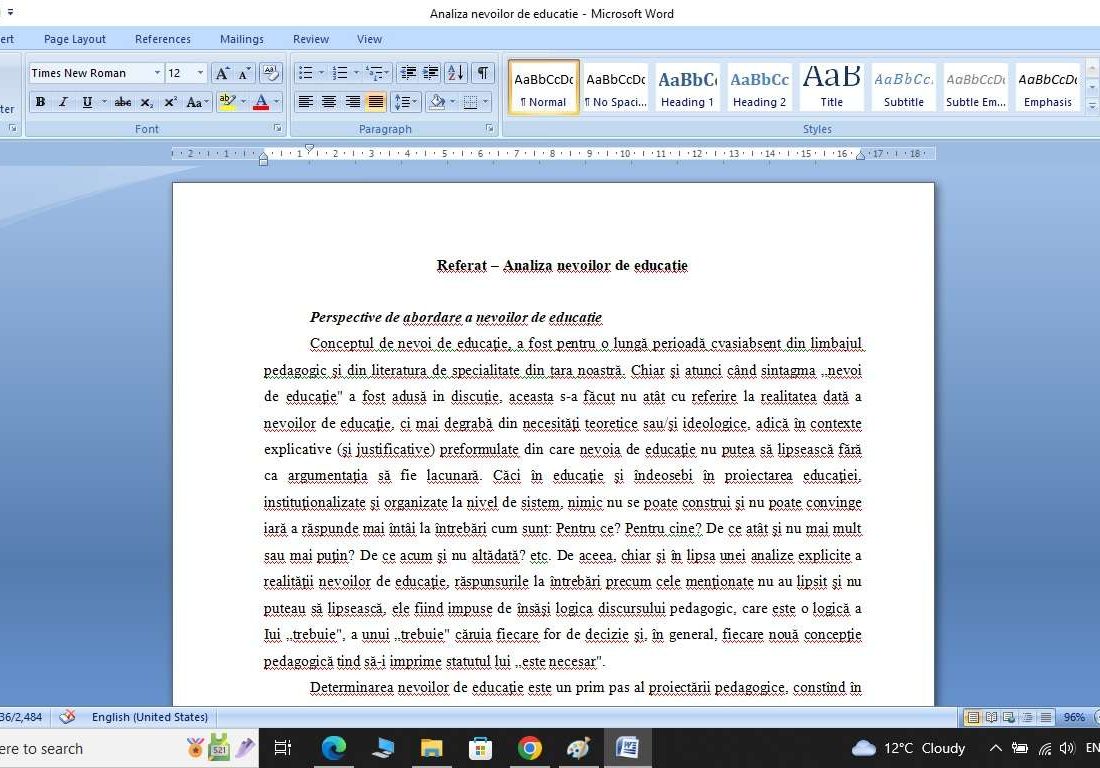Apply superscript formatting

click(x=168, y=102)
